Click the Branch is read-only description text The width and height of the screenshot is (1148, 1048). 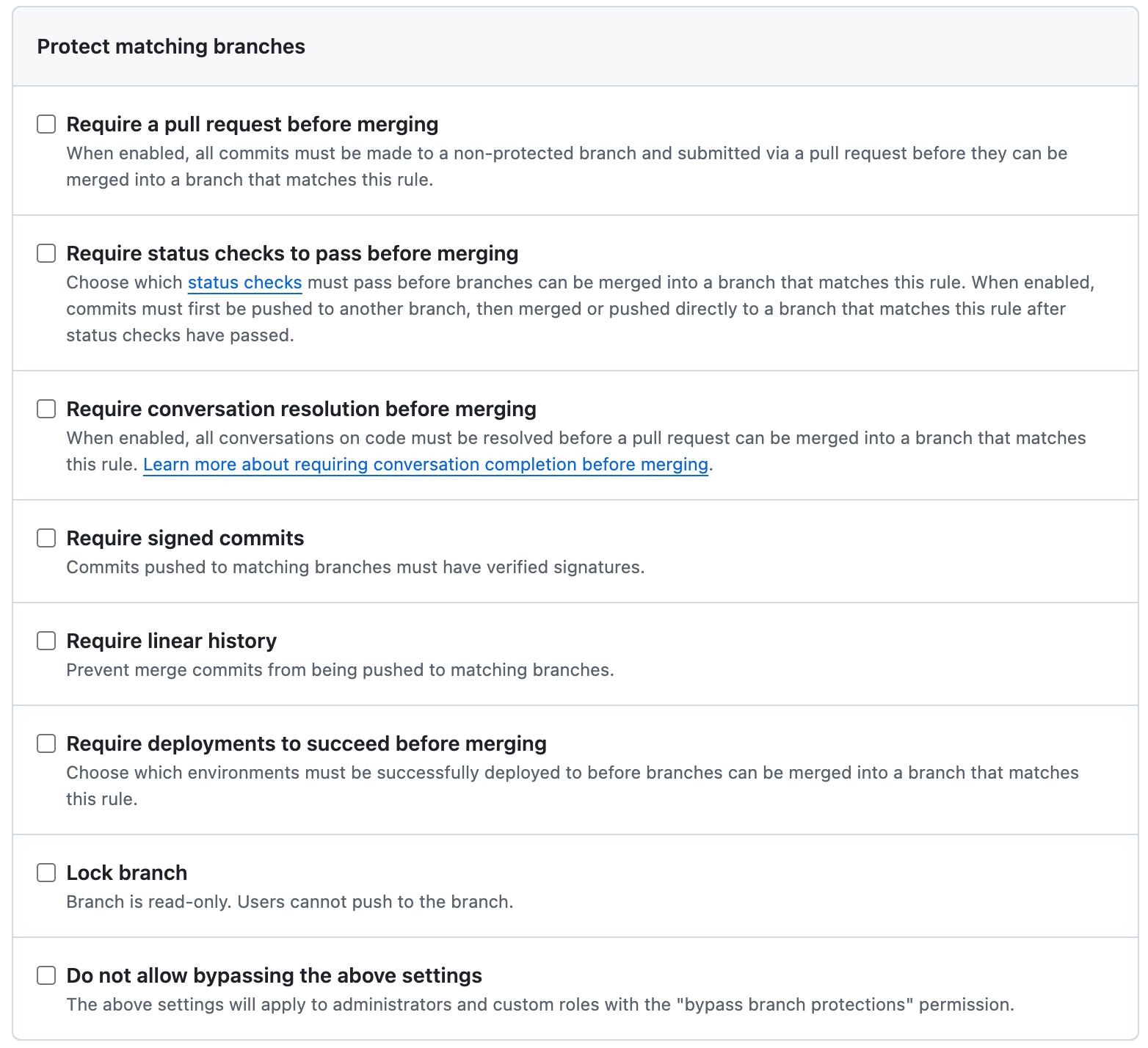(x=290, y=902)
